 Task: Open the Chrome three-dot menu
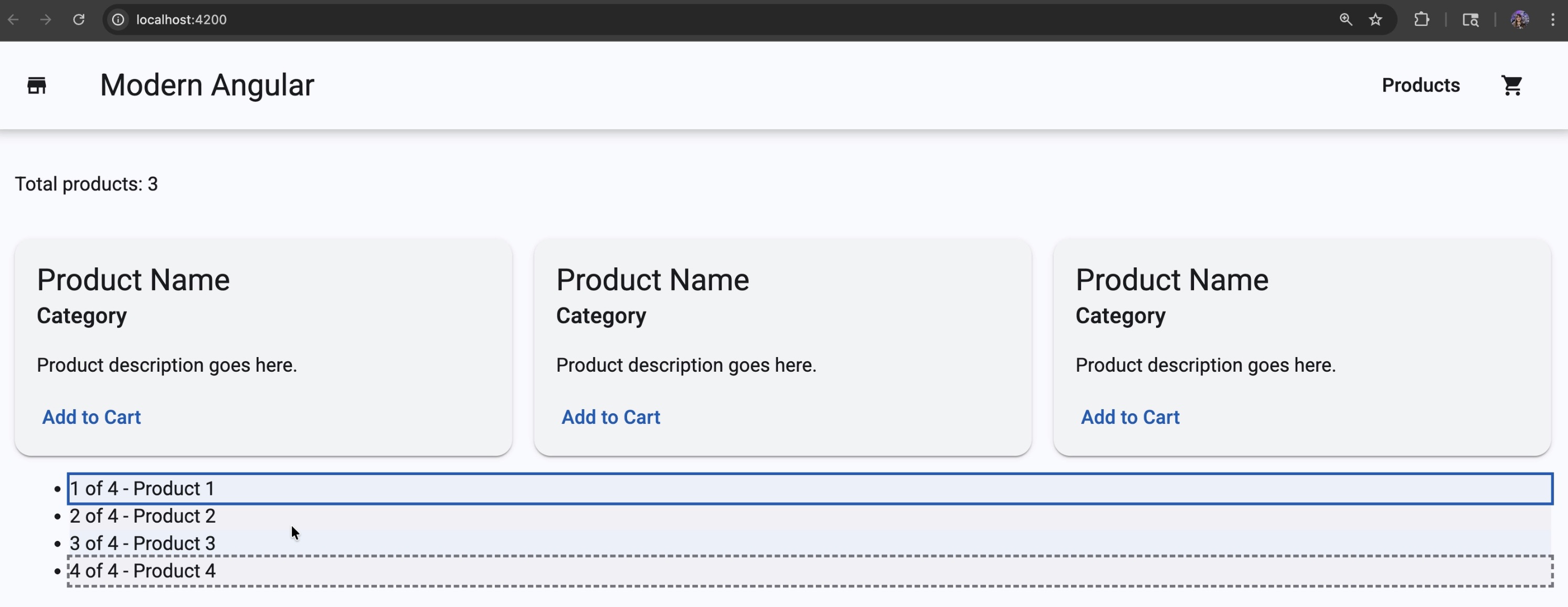1553,19
